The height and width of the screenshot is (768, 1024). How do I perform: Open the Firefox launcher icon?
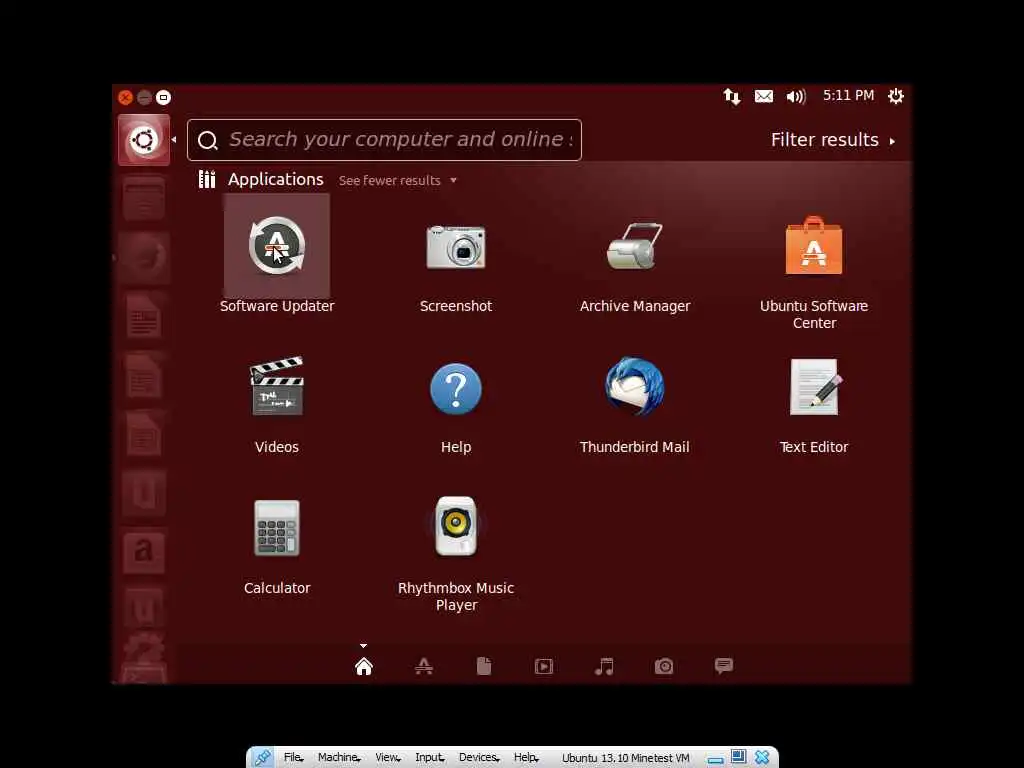[x=144, y=257]
